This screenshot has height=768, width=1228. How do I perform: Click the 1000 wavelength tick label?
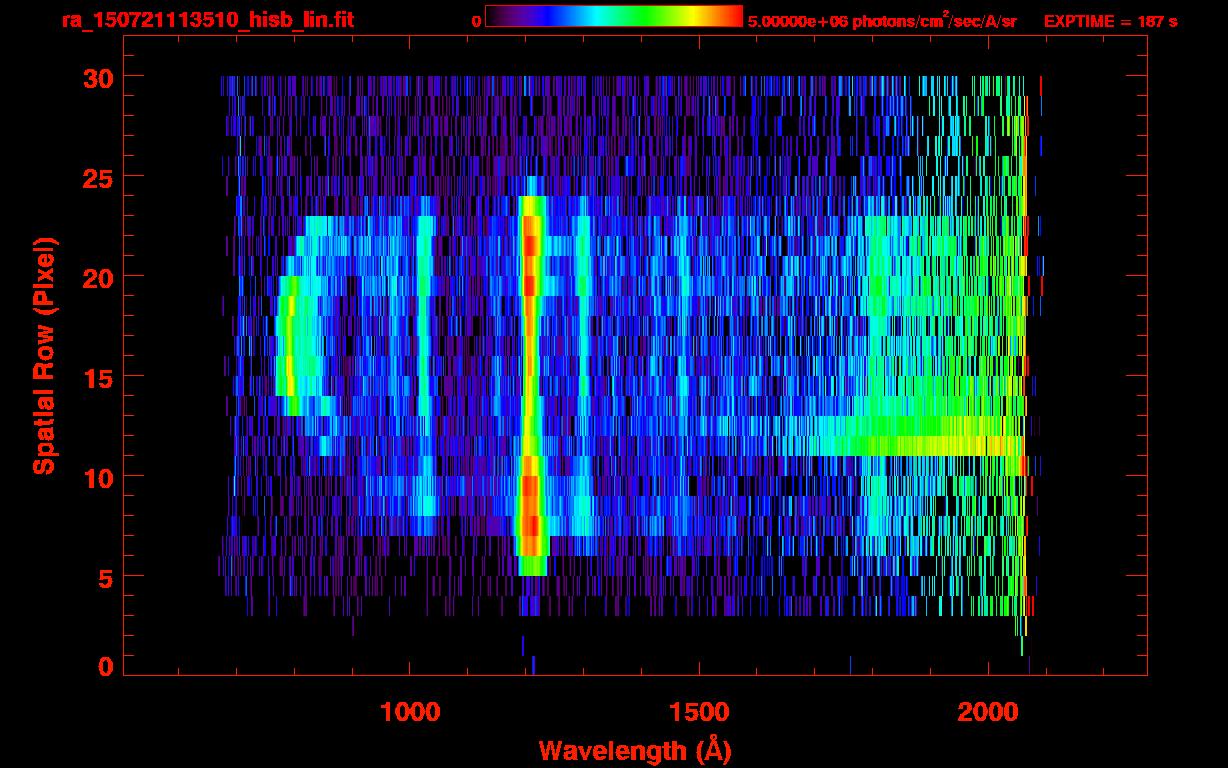pyautogui.click(x=409, y=713)
